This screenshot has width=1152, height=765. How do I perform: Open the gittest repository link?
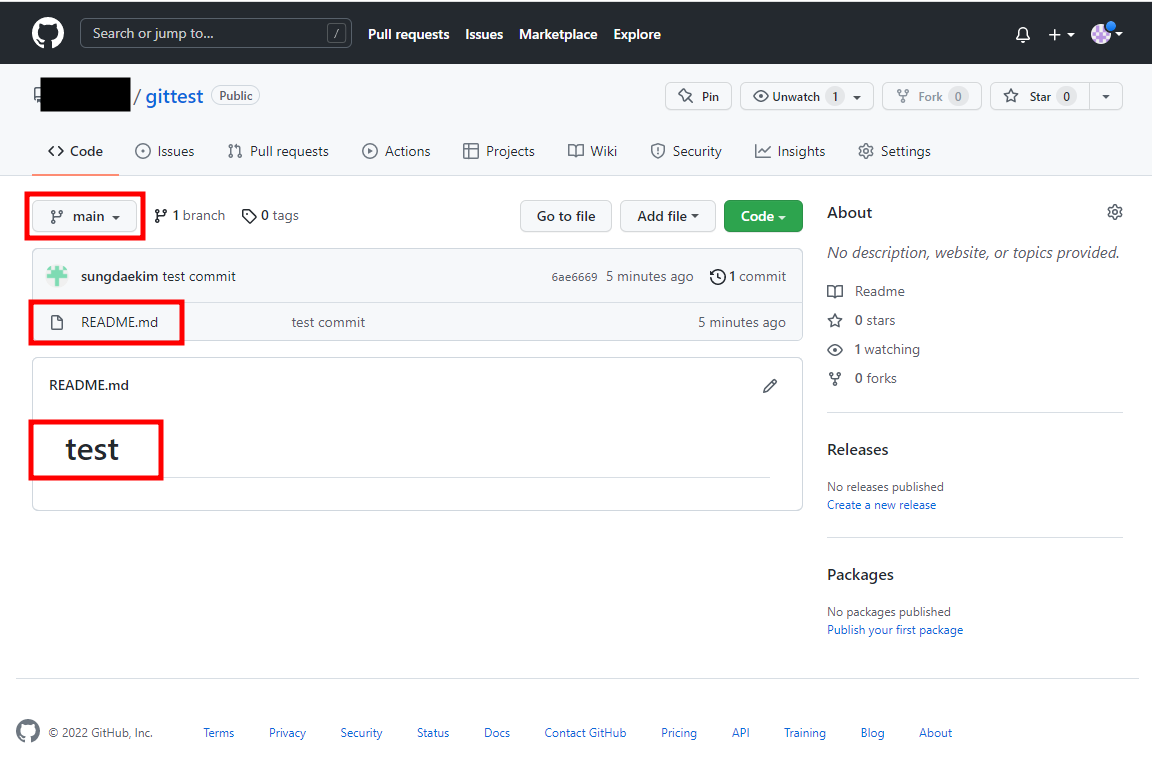pos(174,96)
